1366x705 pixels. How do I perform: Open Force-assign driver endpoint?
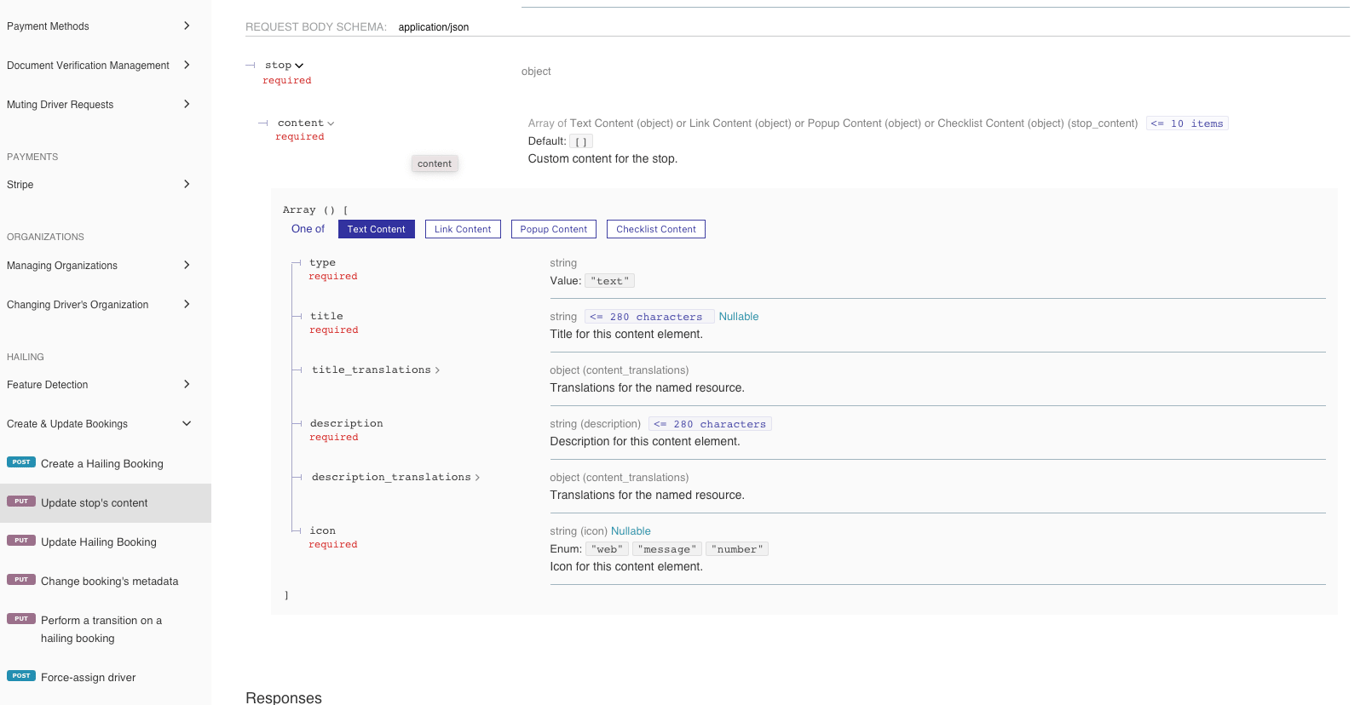click(x=105, y=677)
